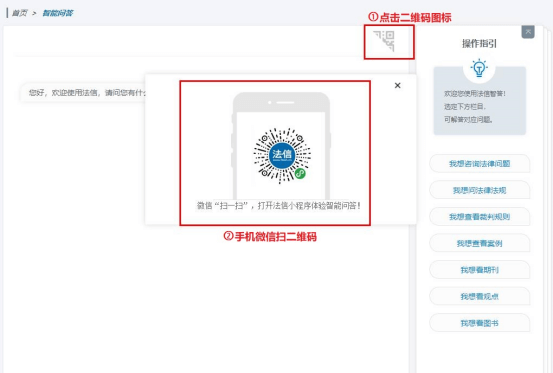Click the QR code icon at top
This screenshot has width=553, height=373.
pos(384,41)
